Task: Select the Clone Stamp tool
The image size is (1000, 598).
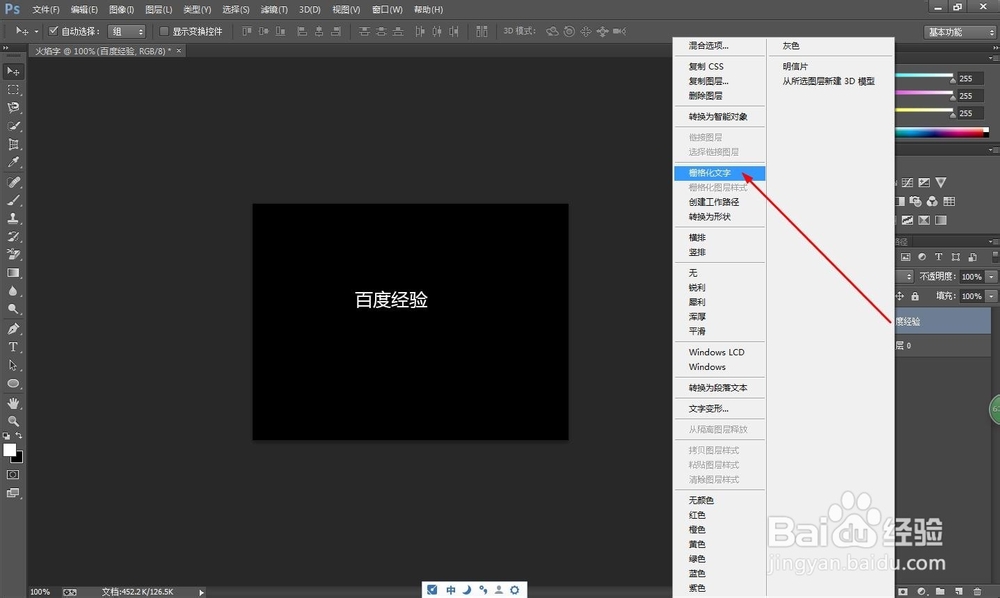Action: [13, 218]
